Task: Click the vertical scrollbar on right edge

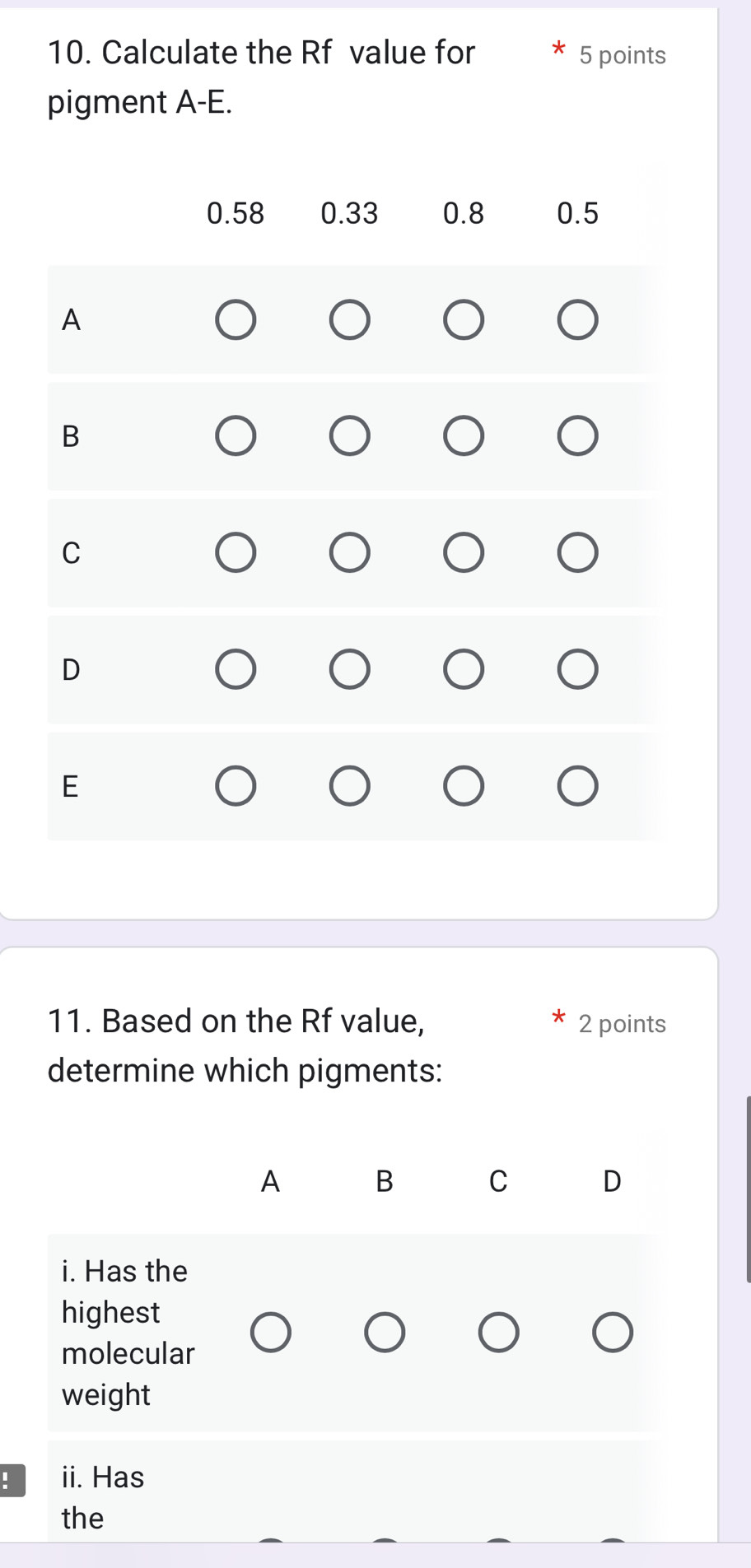Action: click(x=748, y=1189)
